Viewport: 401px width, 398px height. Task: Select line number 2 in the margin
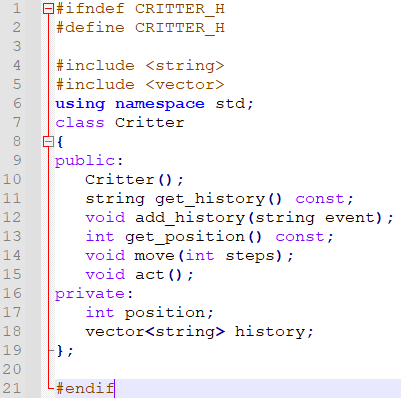click(x=17, y=27)
